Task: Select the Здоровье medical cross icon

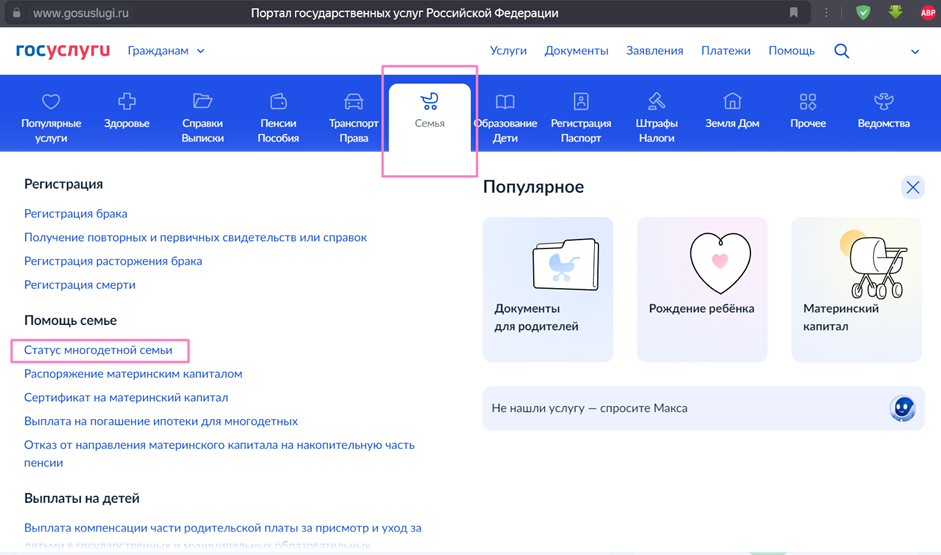Action: tap(127, 101)
